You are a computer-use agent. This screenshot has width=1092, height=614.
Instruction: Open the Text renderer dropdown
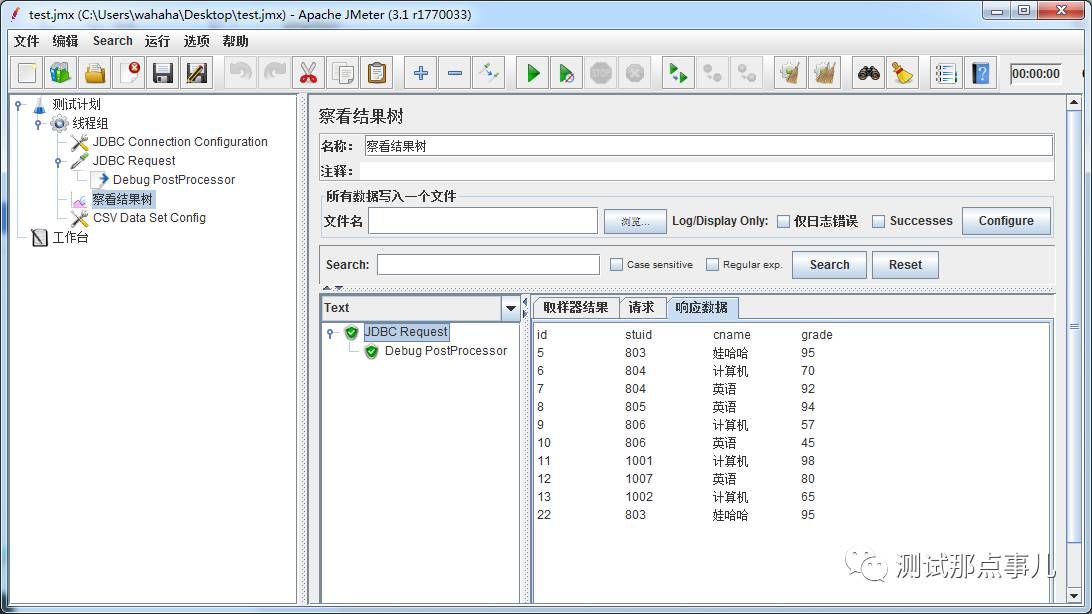[x=510, y=308]
